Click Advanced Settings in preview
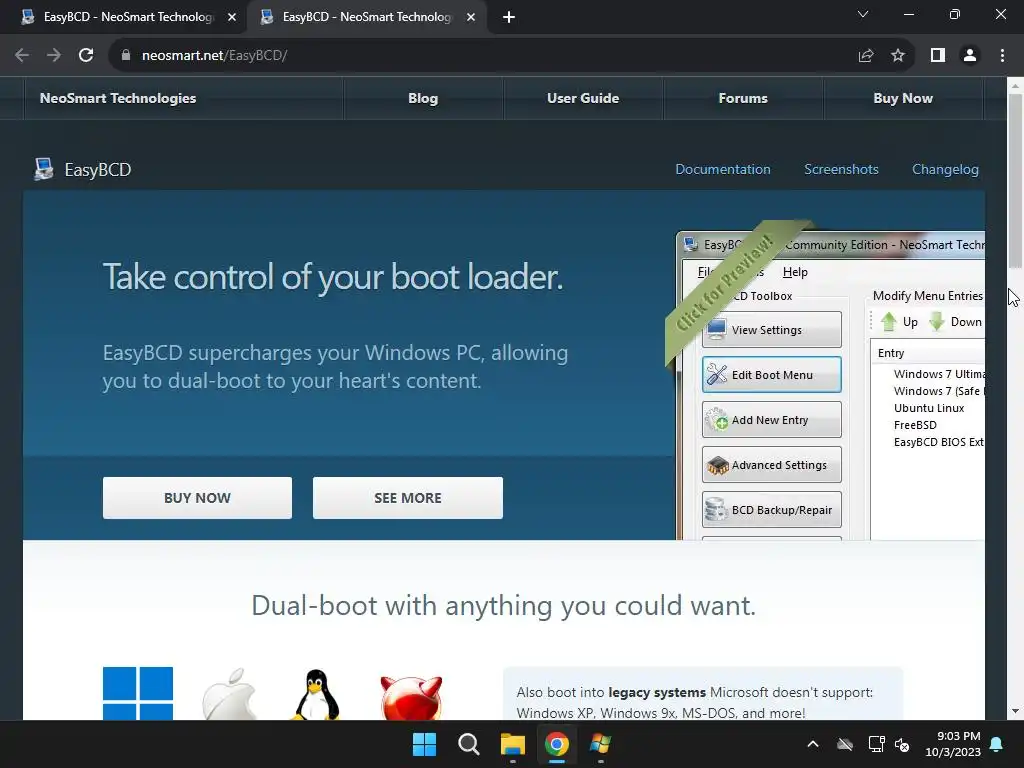1024x768 pixels. [771, 465]
